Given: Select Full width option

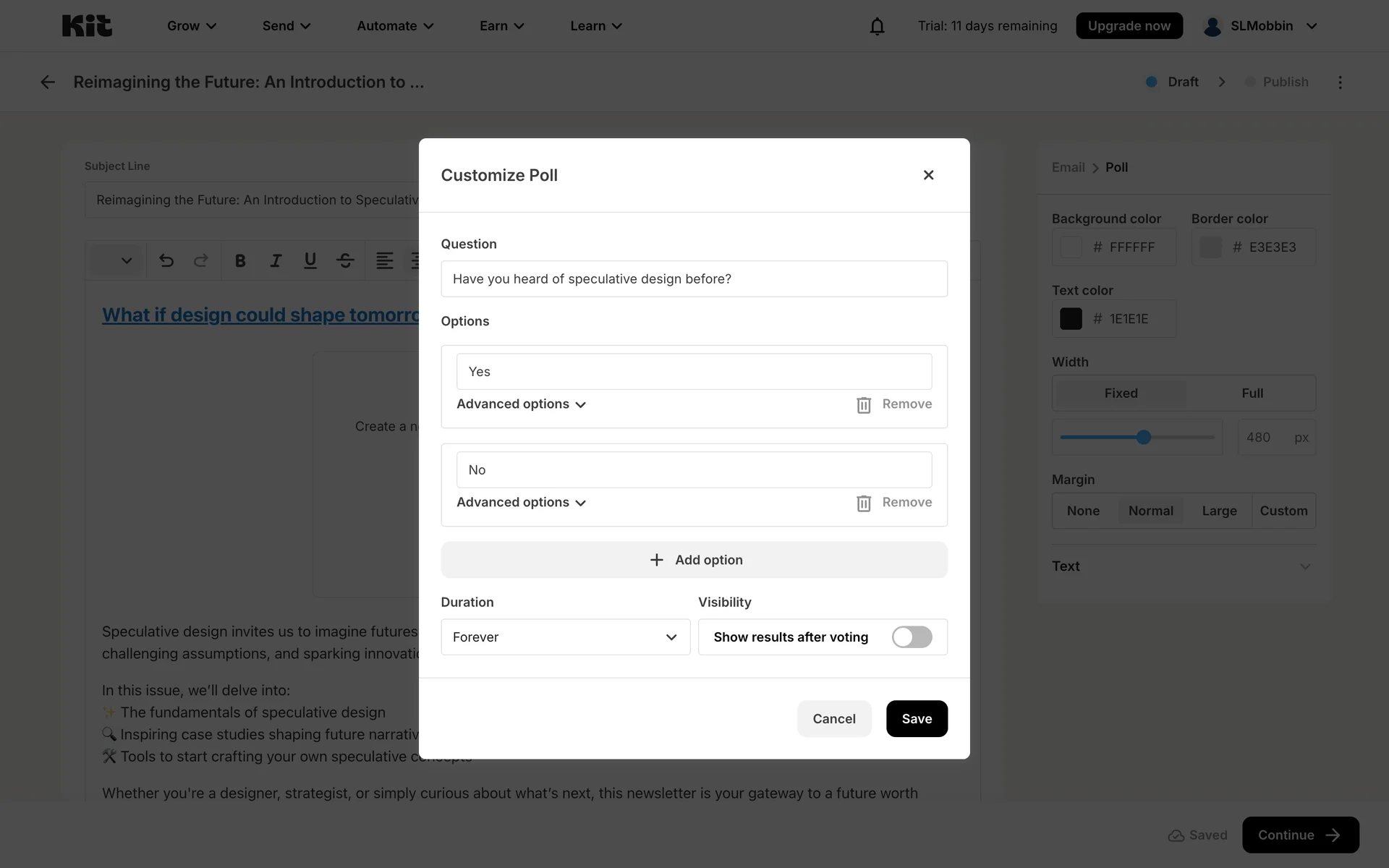Looking at the screenshot, I should (x=1252, y=393).
